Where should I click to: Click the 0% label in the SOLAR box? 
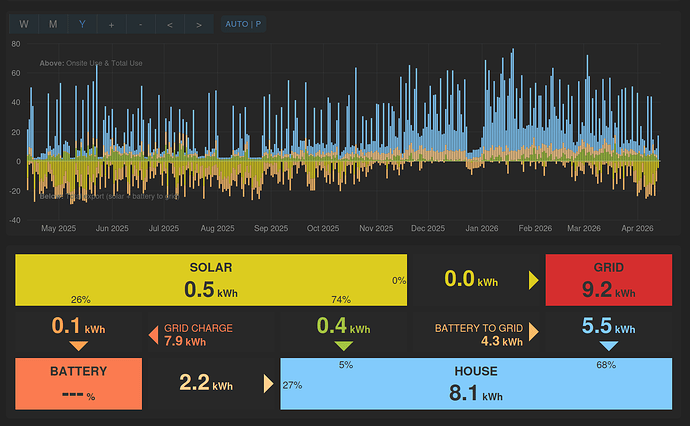point(399,281)
